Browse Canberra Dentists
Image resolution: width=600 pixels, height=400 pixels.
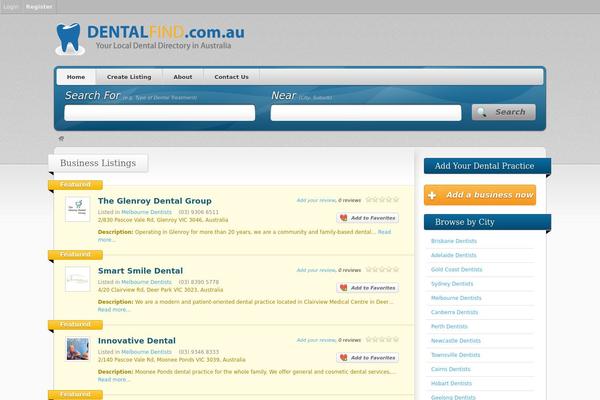[x=454, y=312]
